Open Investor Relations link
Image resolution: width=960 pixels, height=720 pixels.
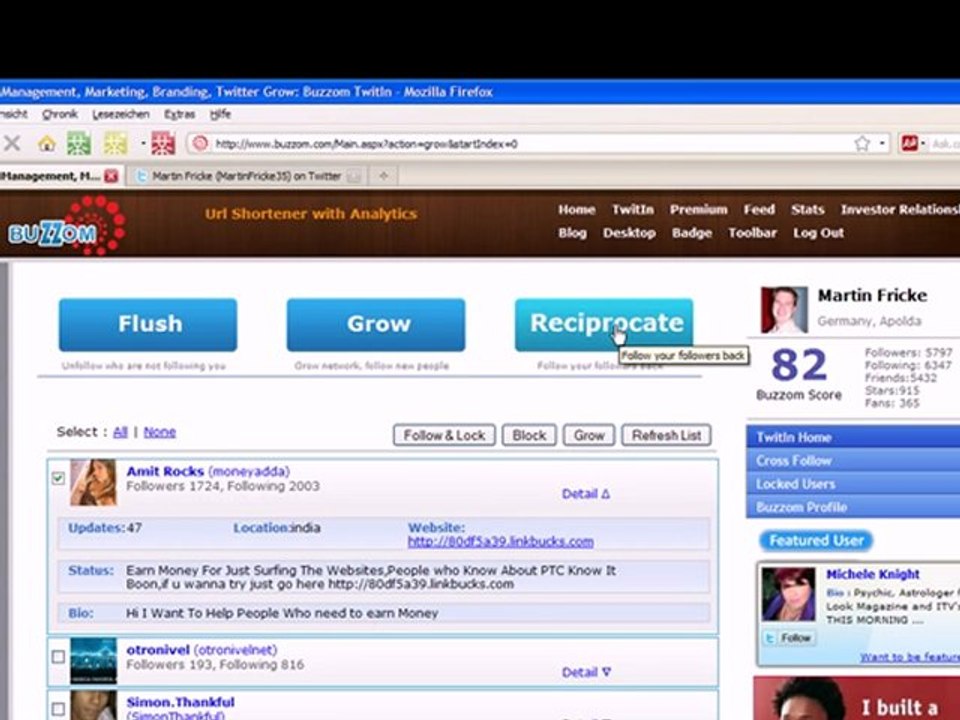point(900,209)
